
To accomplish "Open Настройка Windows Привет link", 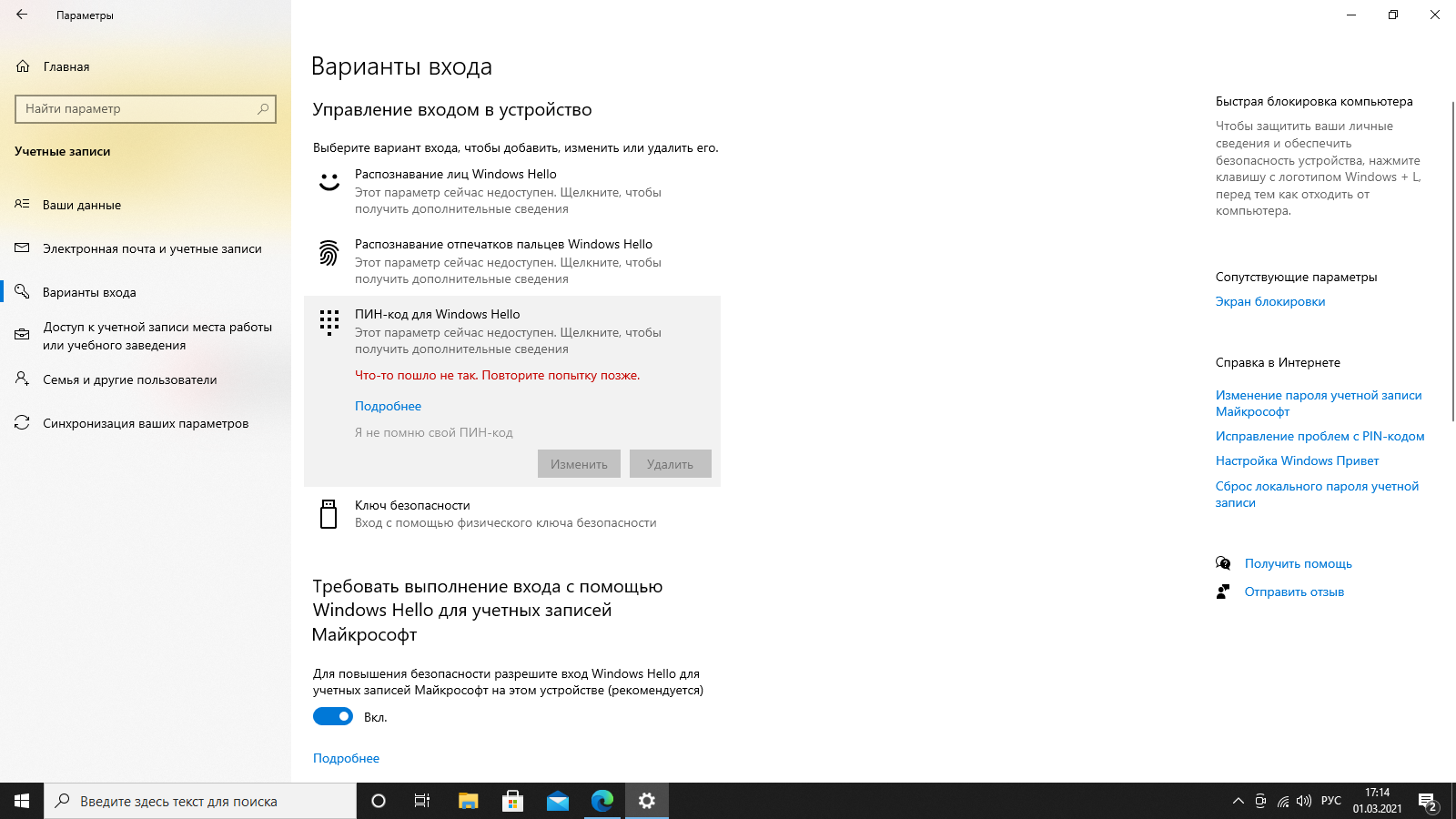I will (x=1297, y=460).
